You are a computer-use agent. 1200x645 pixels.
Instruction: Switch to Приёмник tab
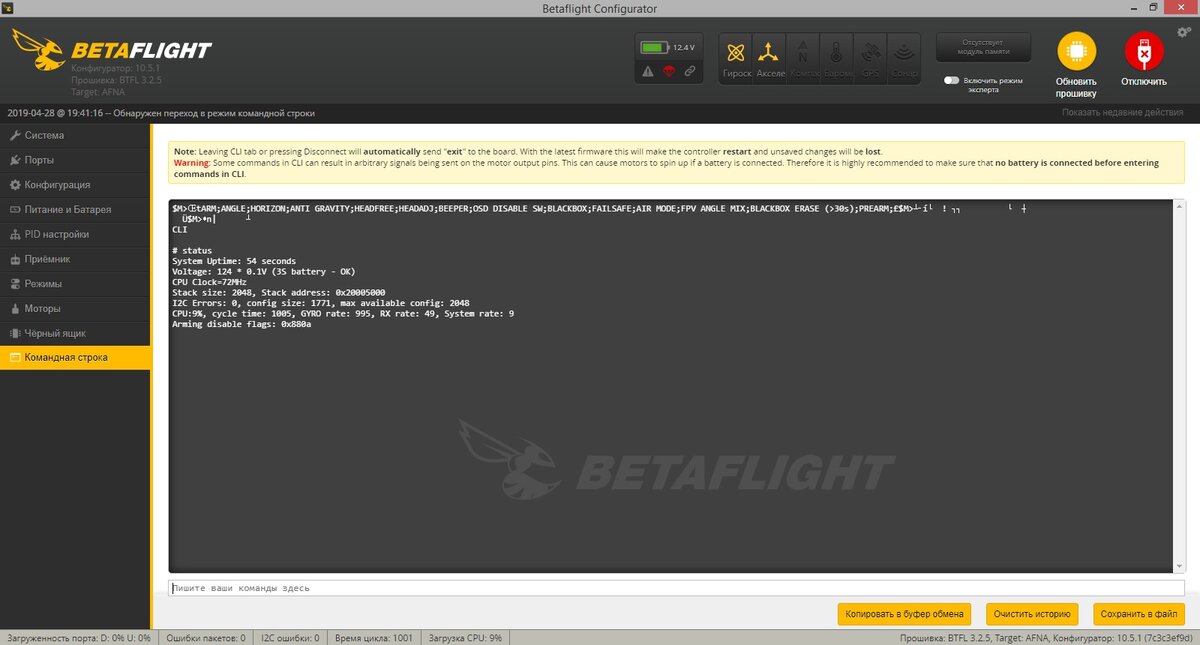75,259
